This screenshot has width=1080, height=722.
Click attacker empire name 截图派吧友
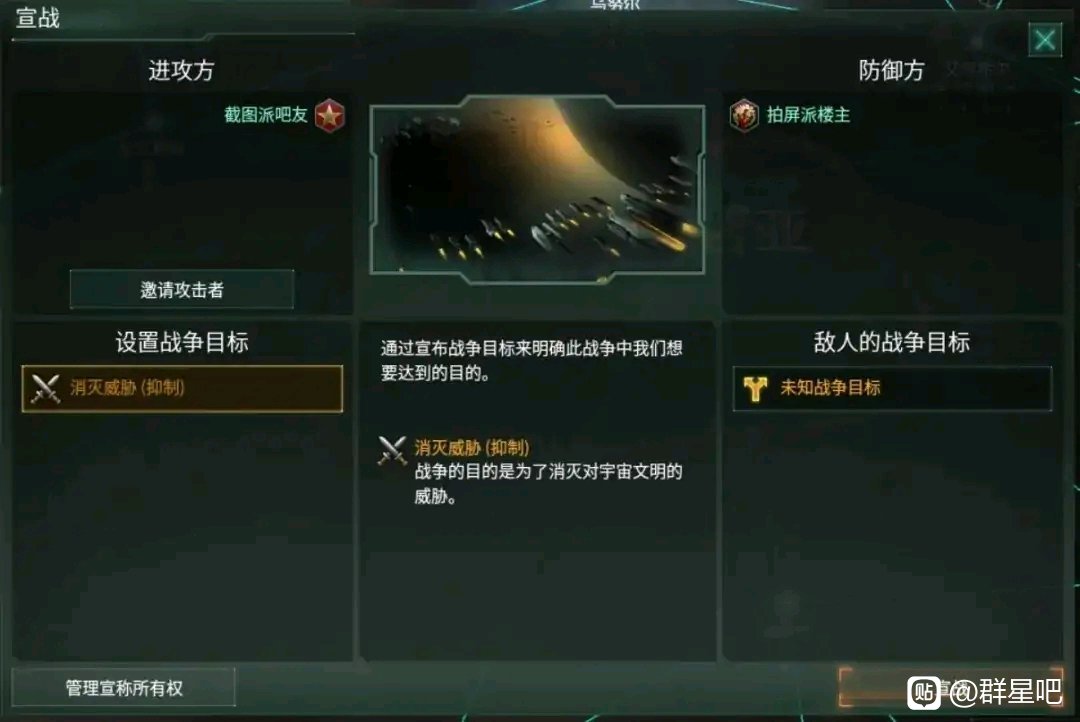(x=266, y=115)
